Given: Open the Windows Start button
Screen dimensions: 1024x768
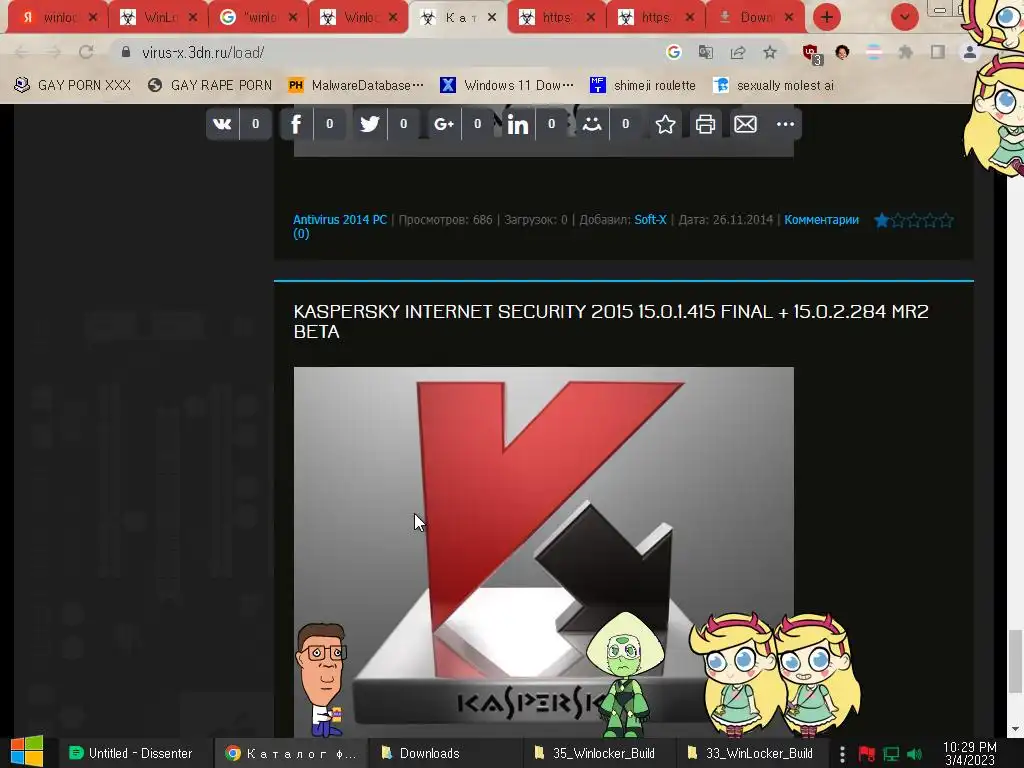Looking at the screenshot, I should [x=27, y=752].
